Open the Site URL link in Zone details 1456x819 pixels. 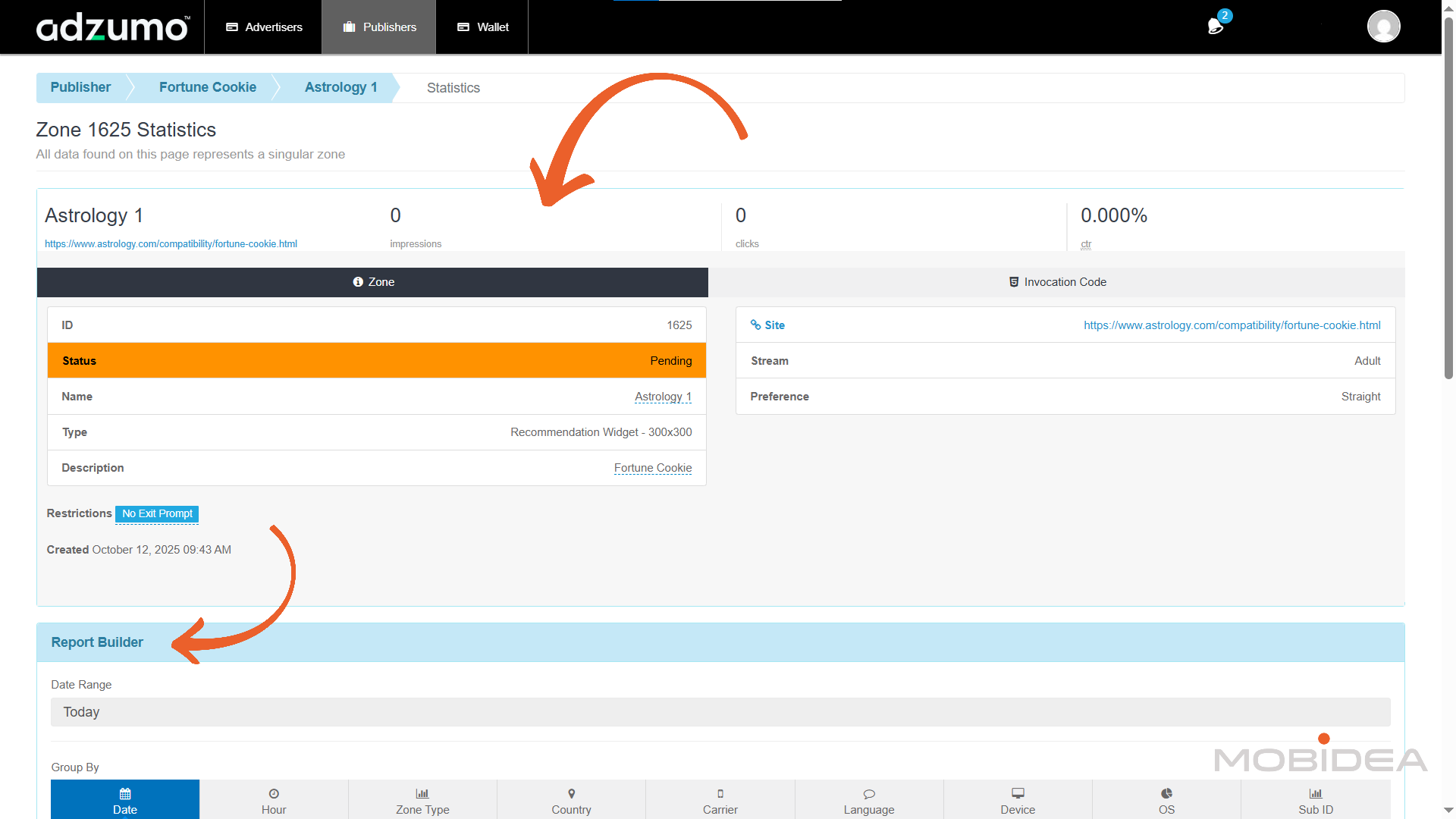pyautogui.click(x=1232, y=325)
